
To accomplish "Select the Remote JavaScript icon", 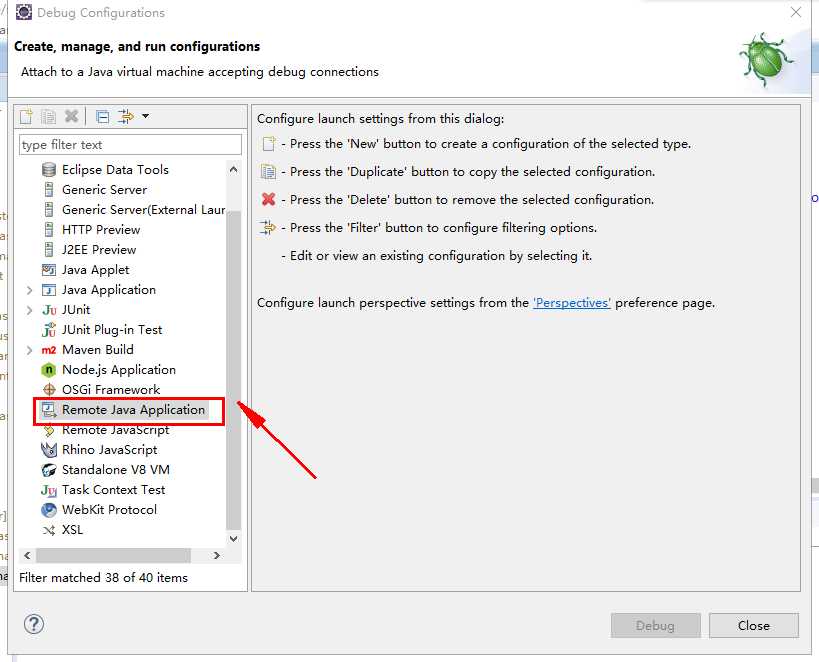I will coord(49,430).
